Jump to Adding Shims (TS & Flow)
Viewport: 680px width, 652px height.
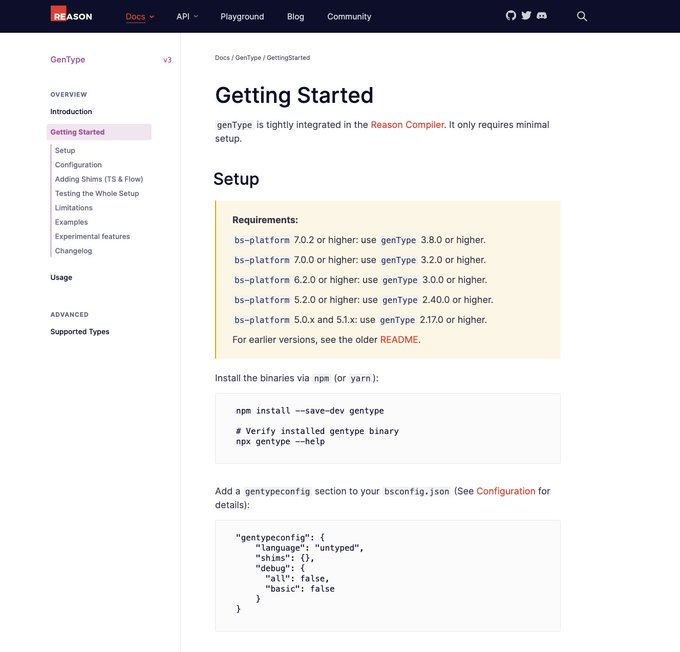(x=99, y=179)
